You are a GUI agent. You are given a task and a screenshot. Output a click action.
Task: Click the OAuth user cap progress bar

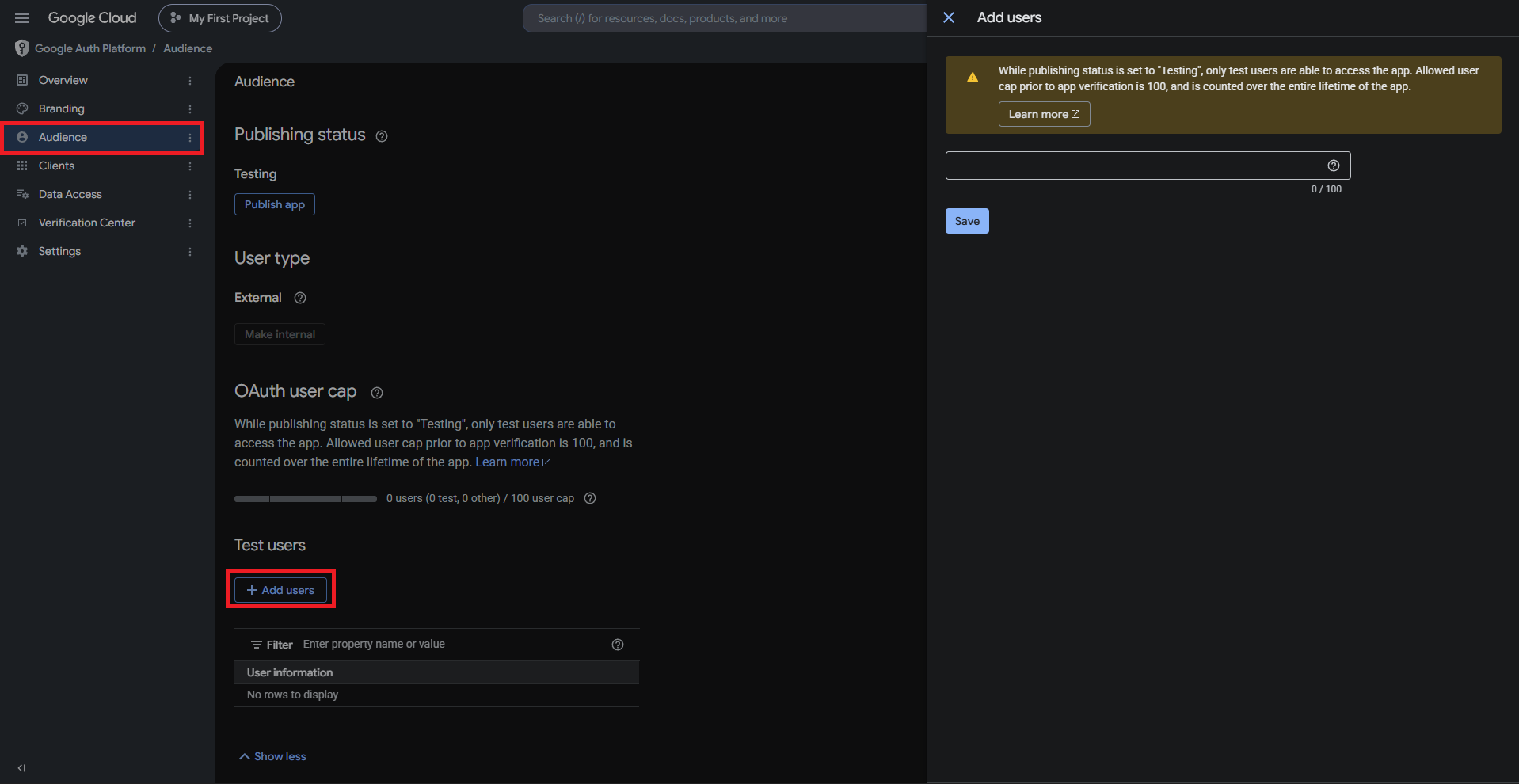306,499
